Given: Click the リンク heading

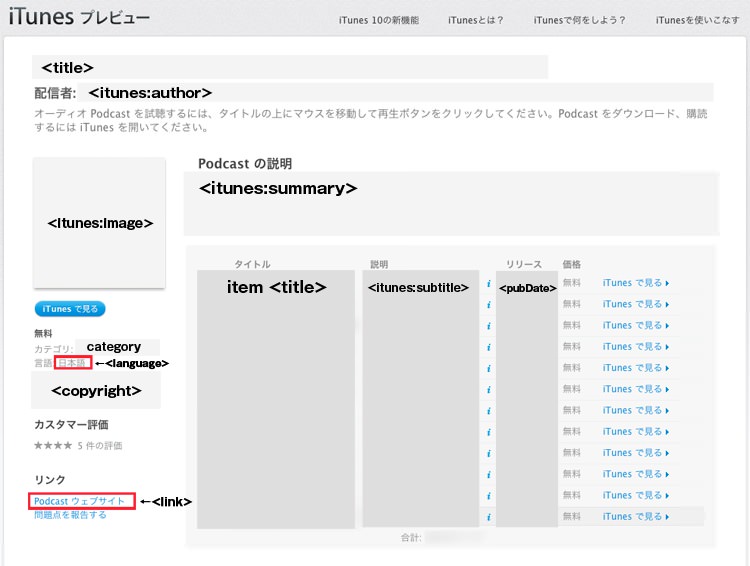Looking at the screenshot, I should coord(50,479).
